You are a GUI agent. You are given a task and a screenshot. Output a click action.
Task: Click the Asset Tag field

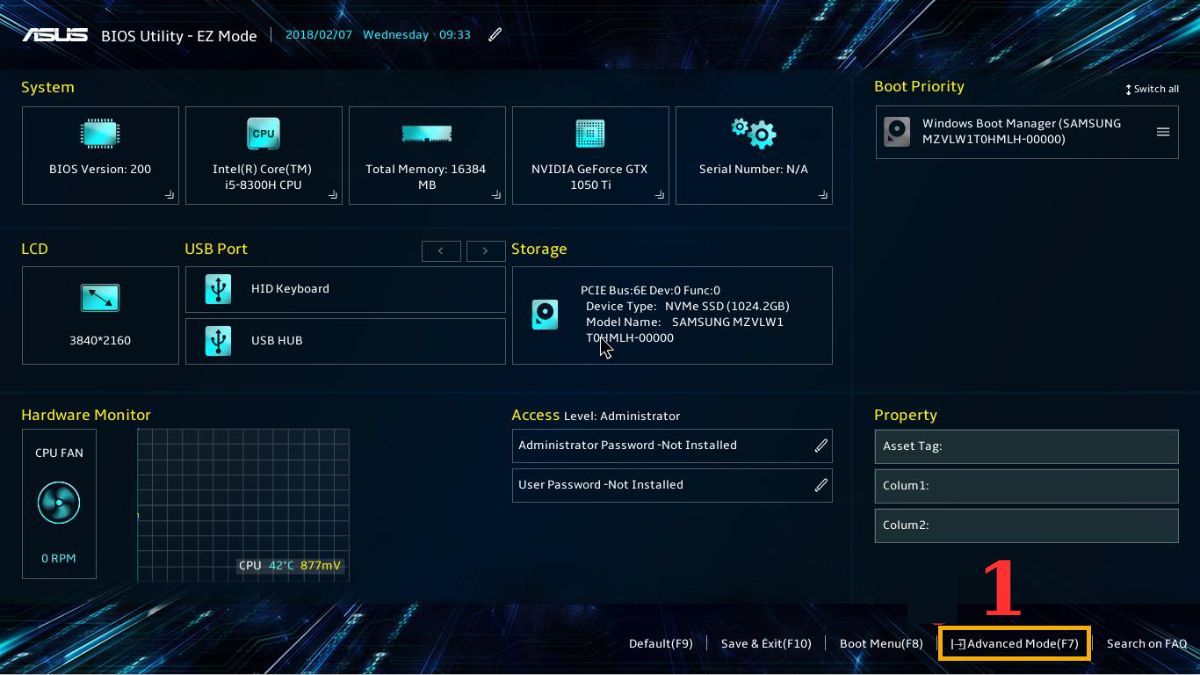(x=1026, y=447)
